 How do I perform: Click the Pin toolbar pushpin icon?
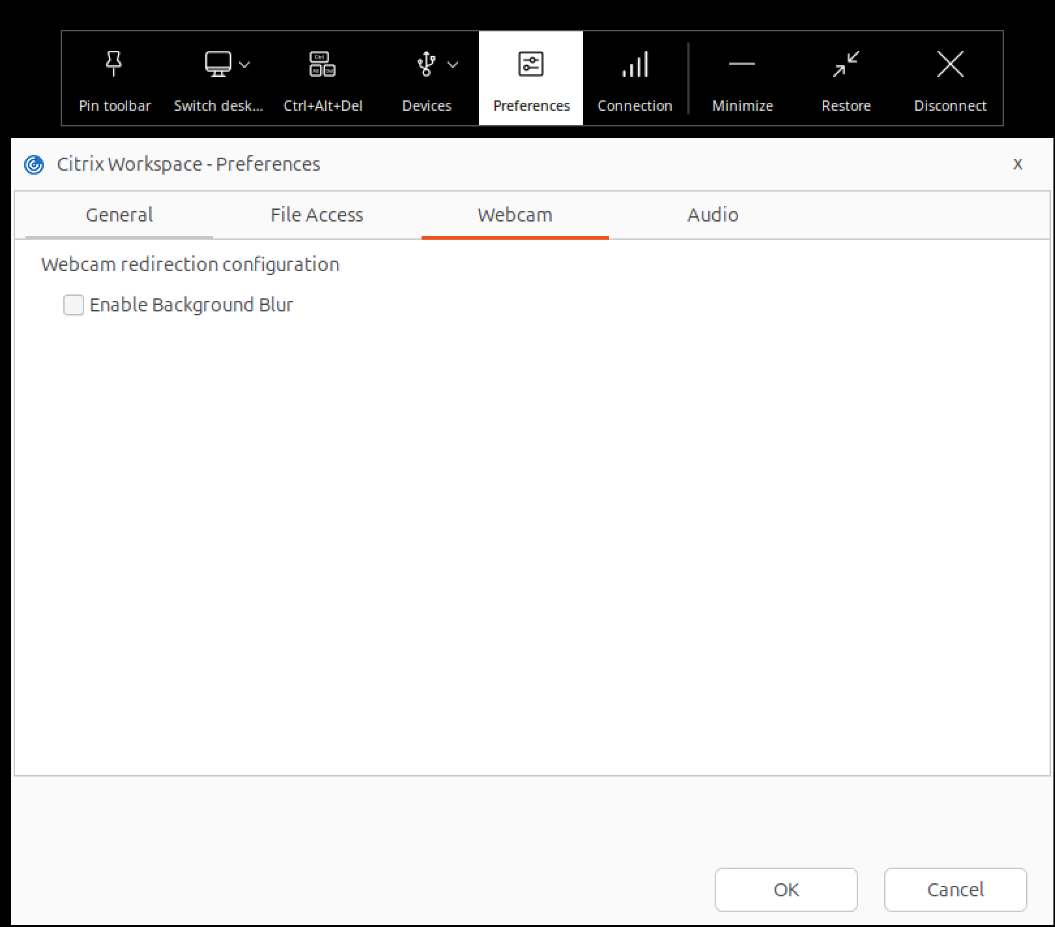(114, 65)
